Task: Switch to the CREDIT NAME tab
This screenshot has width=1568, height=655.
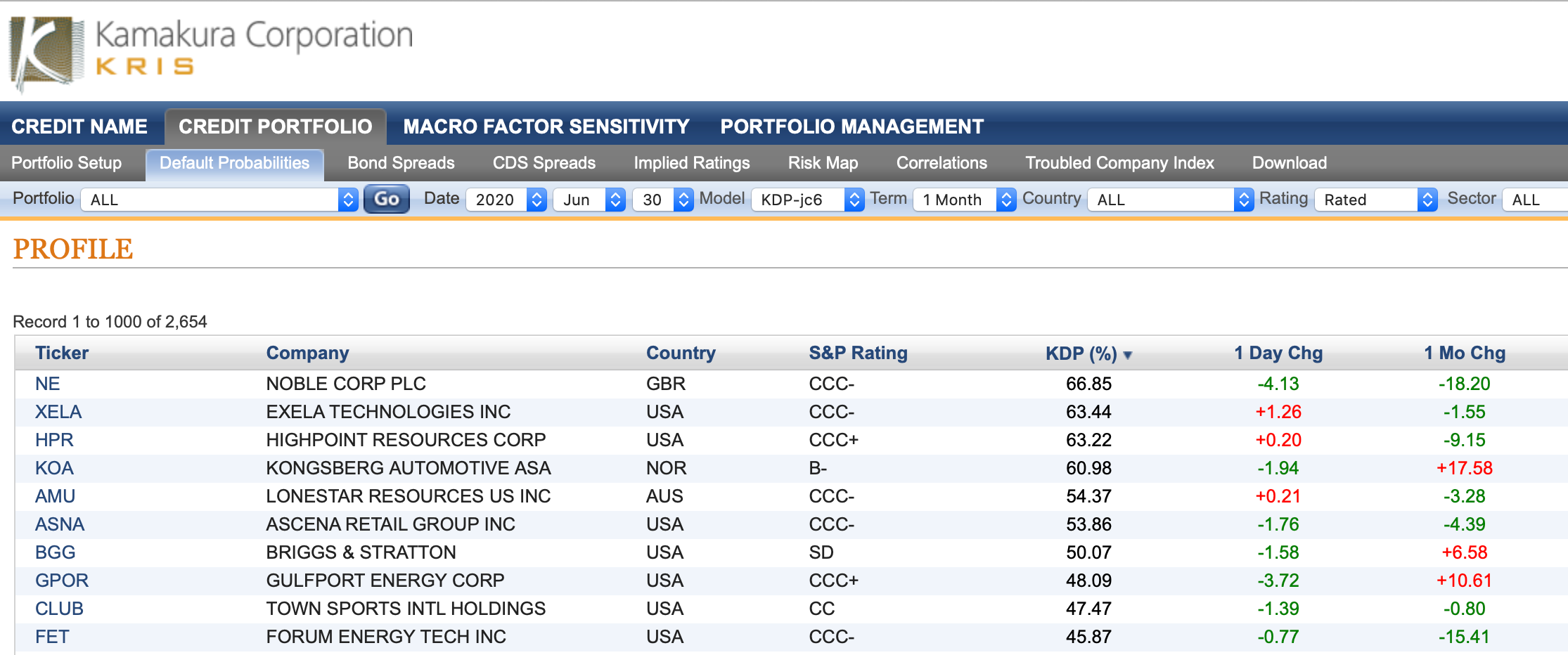Action: (x=79, y=127)
